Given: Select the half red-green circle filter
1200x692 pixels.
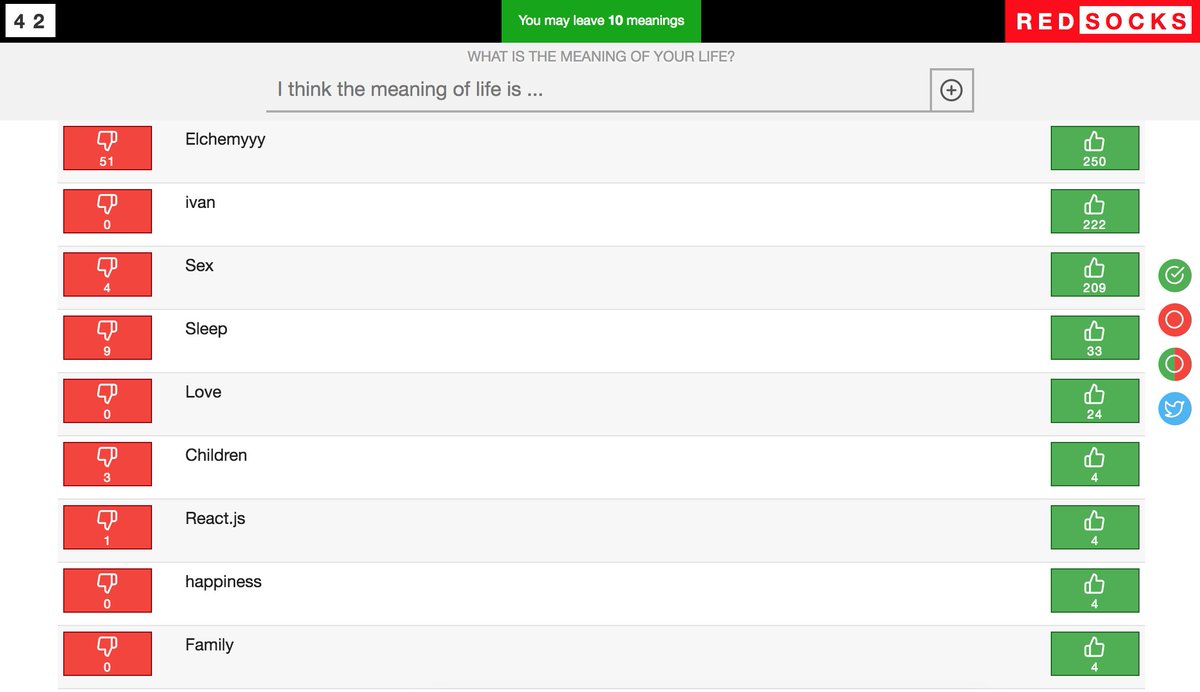Looking at the screenshot, I should click(1175, 364).
